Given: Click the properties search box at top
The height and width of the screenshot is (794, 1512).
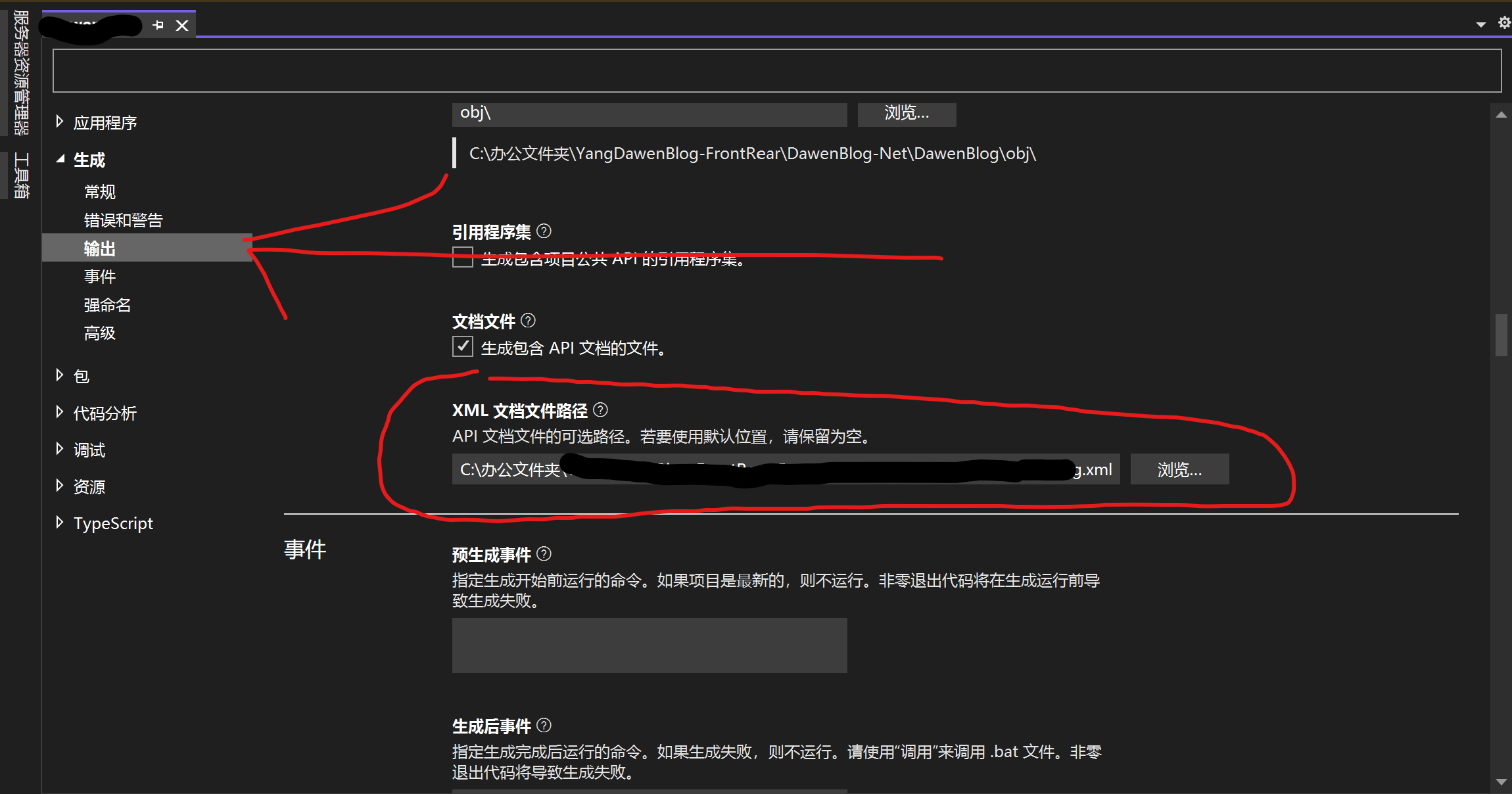Looking at the screenshot, I should 777,70.
